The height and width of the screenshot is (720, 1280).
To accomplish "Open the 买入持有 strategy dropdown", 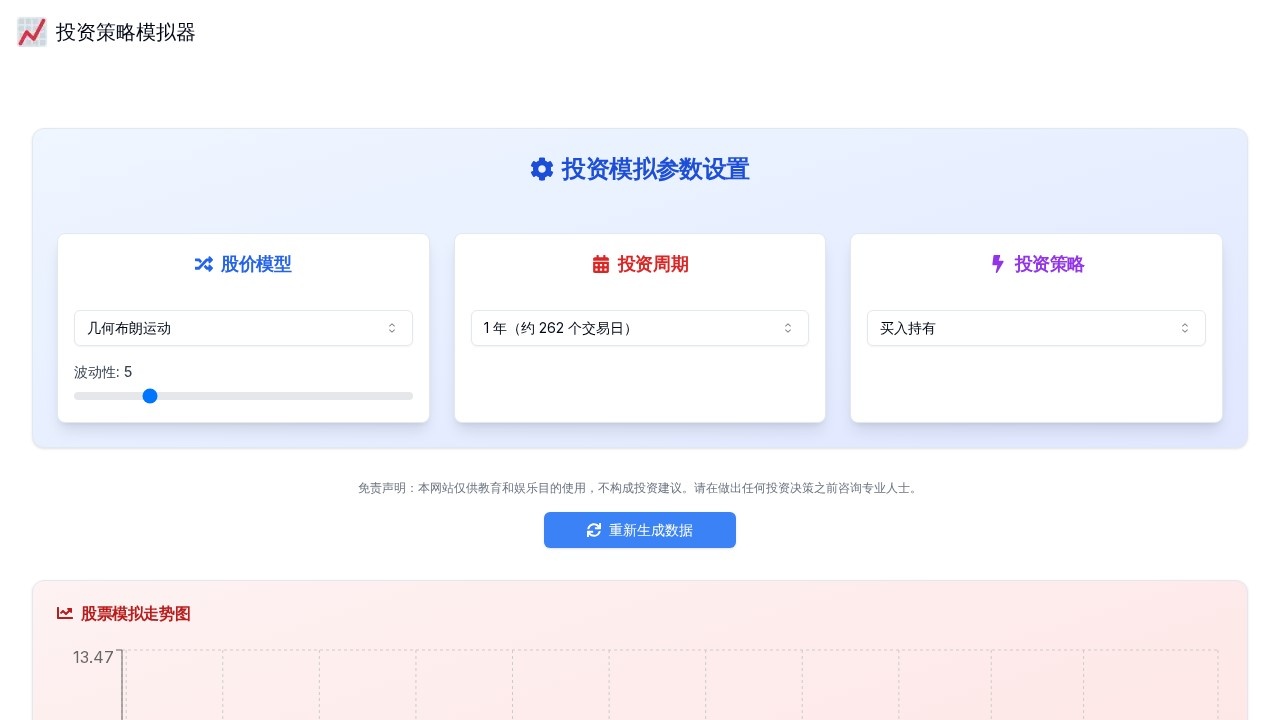I will (x=1035, y=328).
